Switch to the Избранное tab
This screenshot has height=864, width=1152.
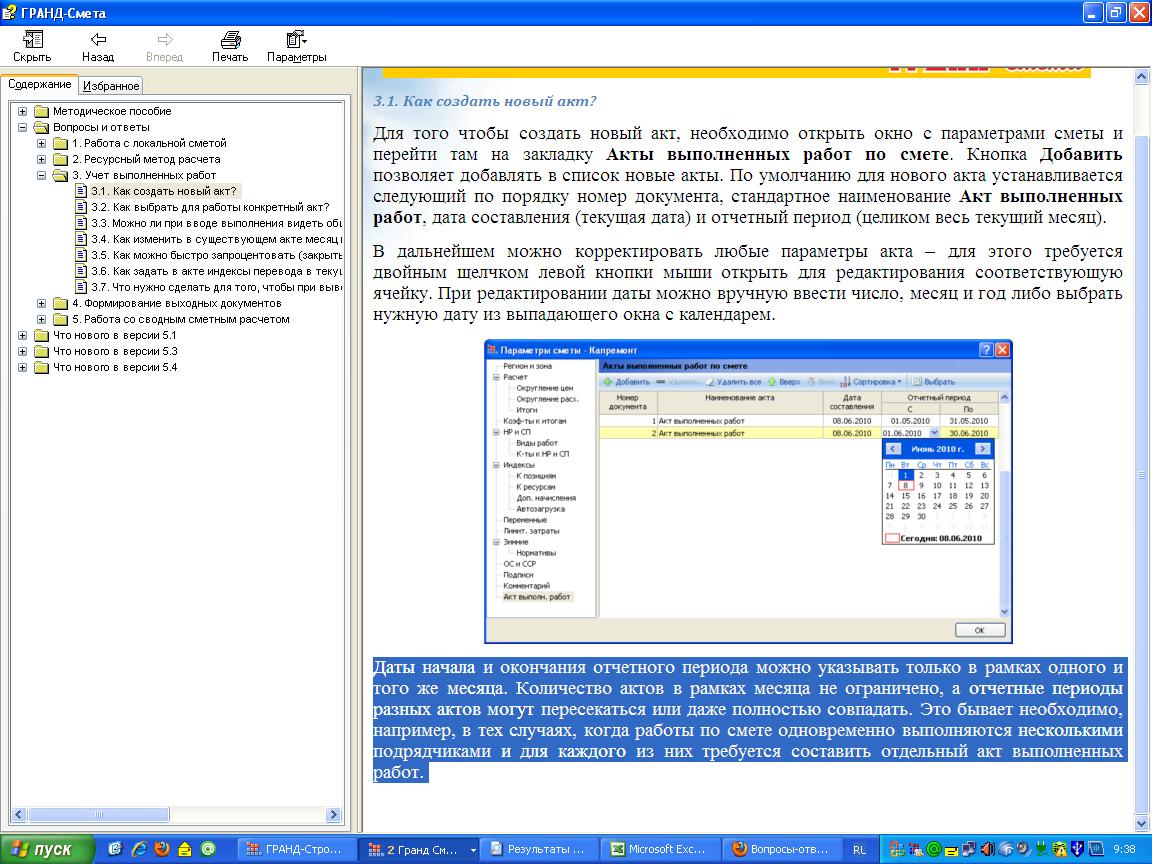(111, 86)
